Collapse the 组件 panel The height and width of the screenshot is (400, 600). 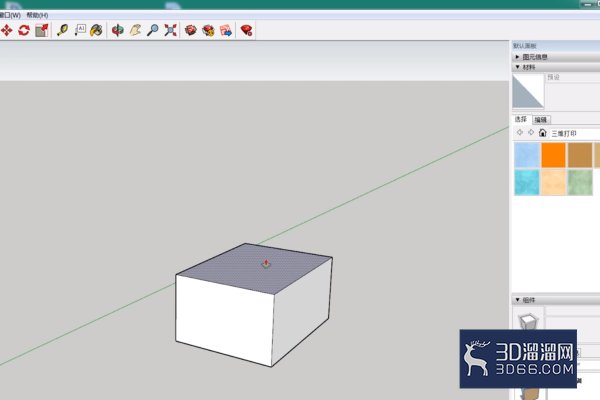556,300
